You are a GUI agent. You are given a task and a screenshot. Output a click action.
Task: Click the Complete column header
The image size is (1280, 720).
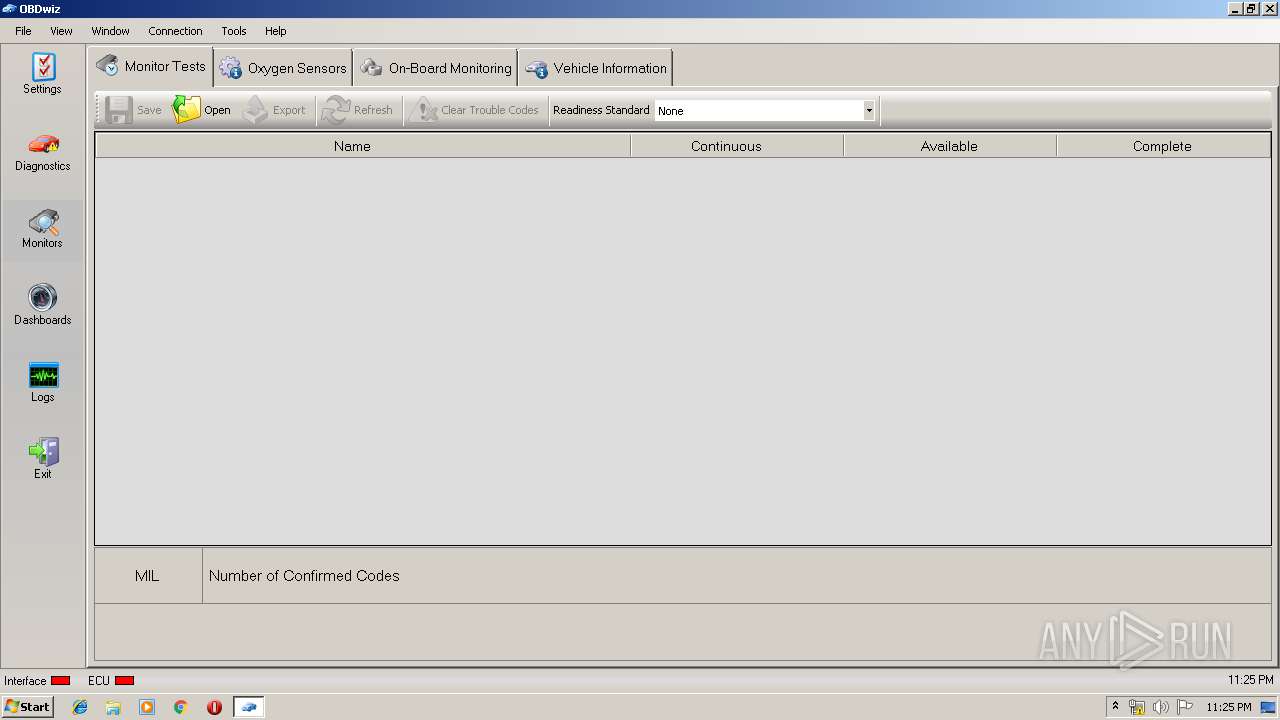(1163, 146)
